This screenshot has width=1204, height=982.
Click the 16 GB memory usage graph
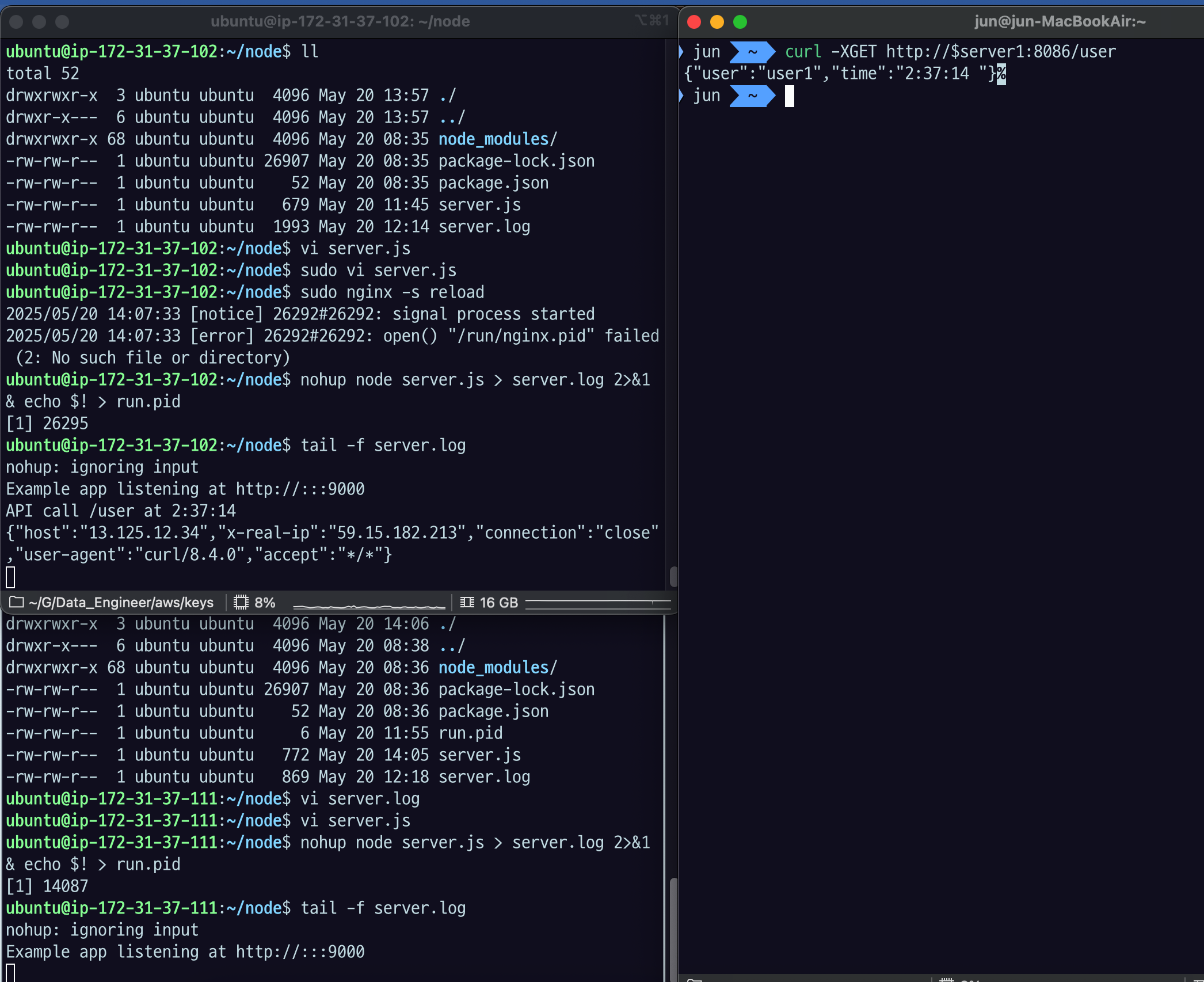pyautogui.click(x=597, y=603)
